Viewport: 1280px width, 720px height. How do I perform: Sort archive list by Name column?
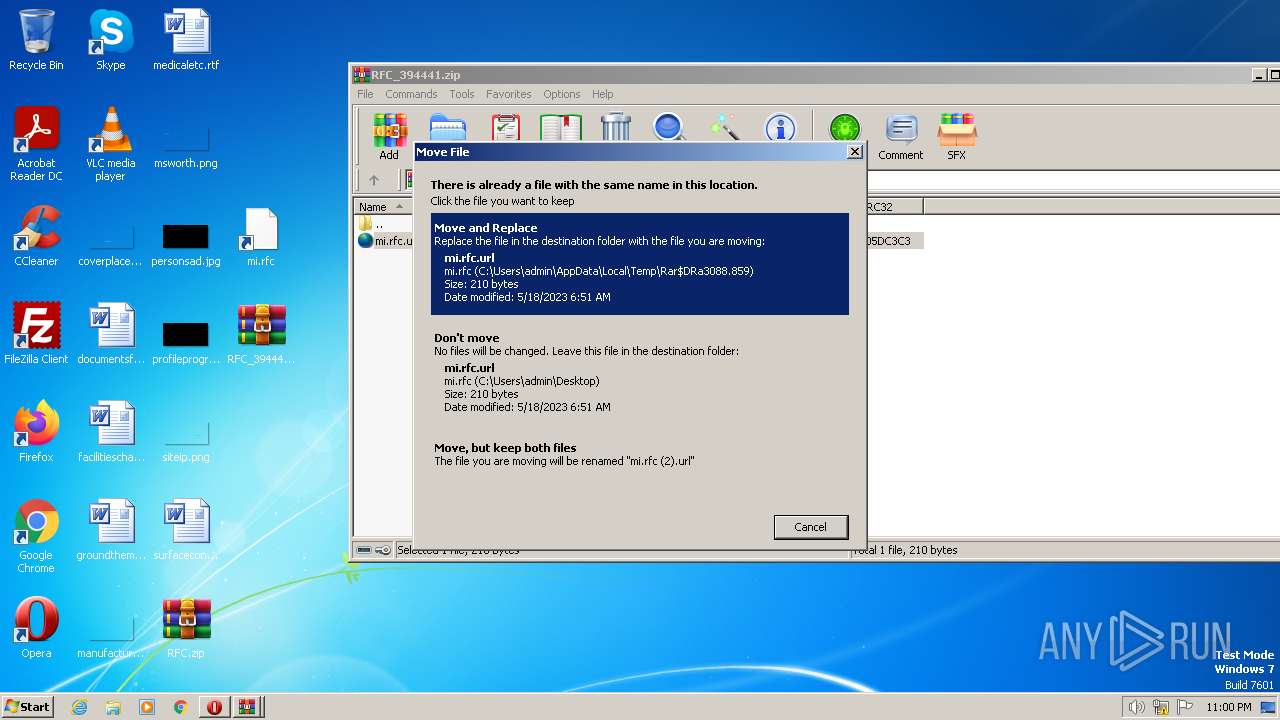click(384, 207)
